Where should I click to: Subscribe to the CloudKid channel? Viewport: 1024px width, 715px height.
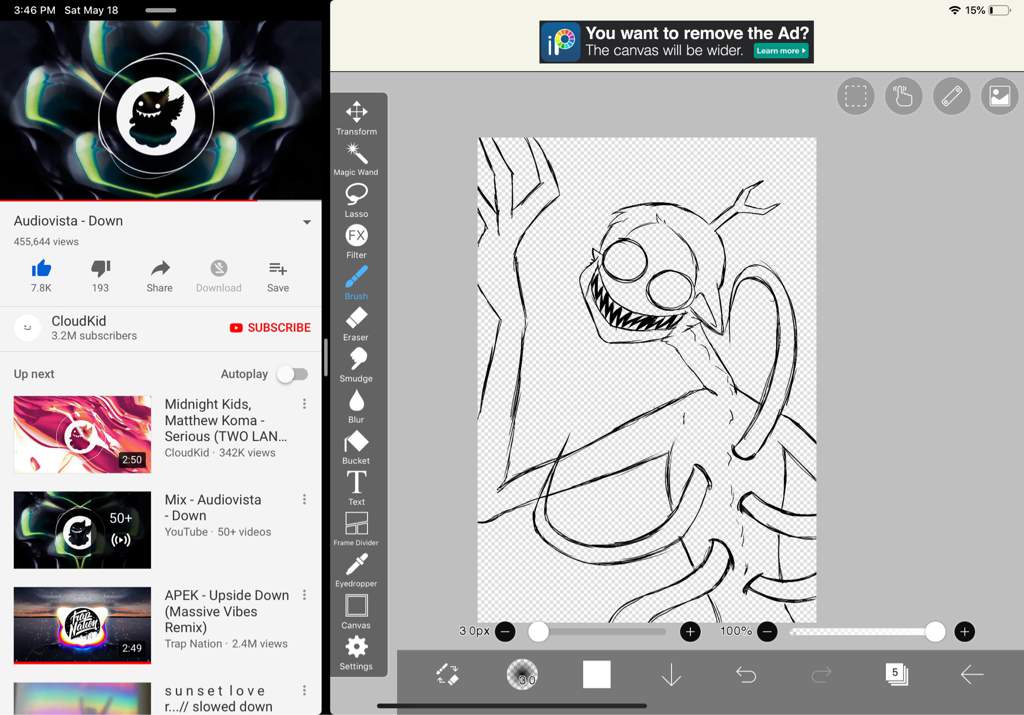[270, 328]
